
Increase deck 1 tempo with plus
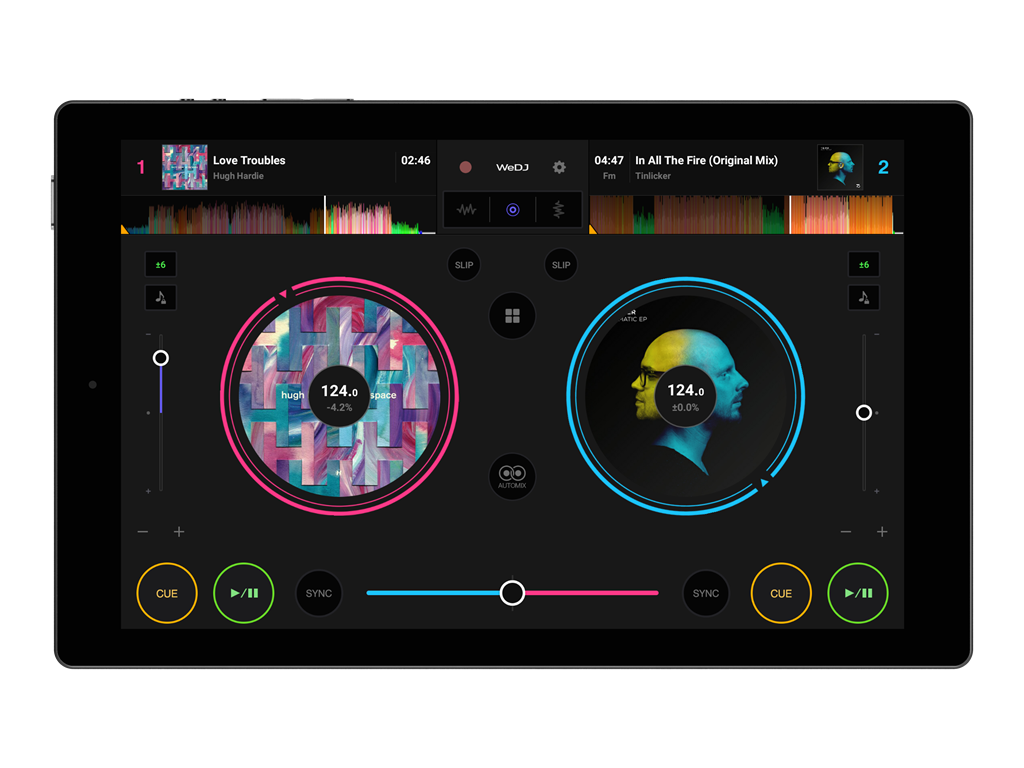(x=179, y=532)
